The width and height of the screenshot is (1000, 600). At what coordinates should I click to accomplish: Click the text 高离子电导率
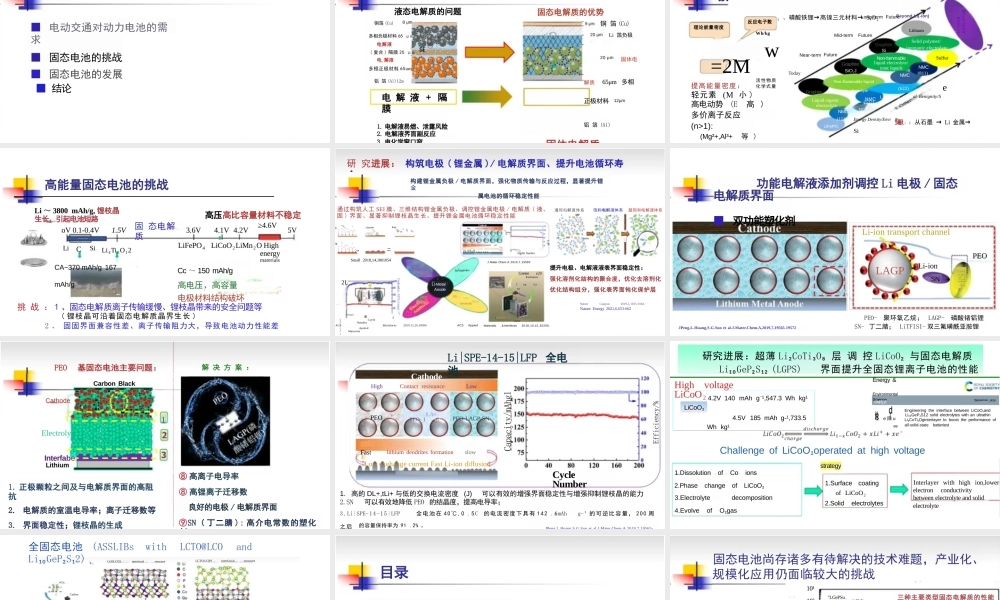[214, 476]
